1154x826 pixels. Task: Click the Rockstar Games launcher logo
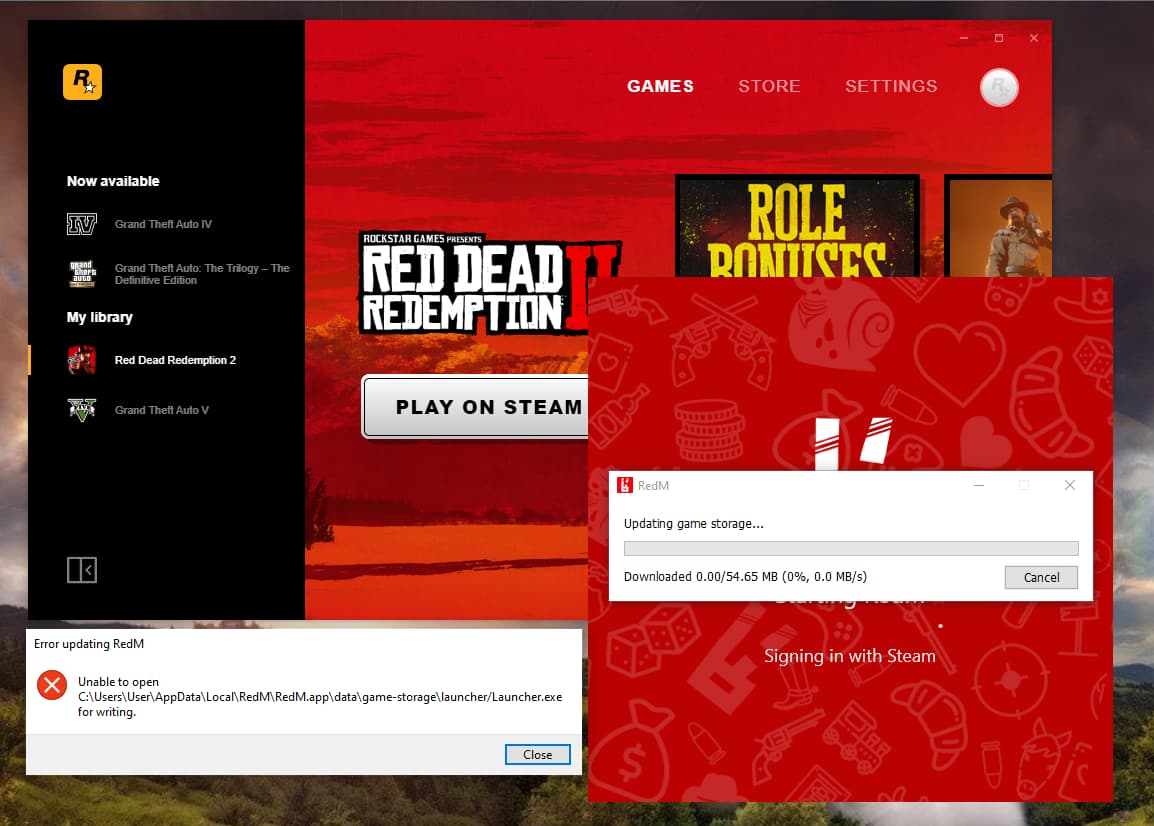click(x=82, y=81)
